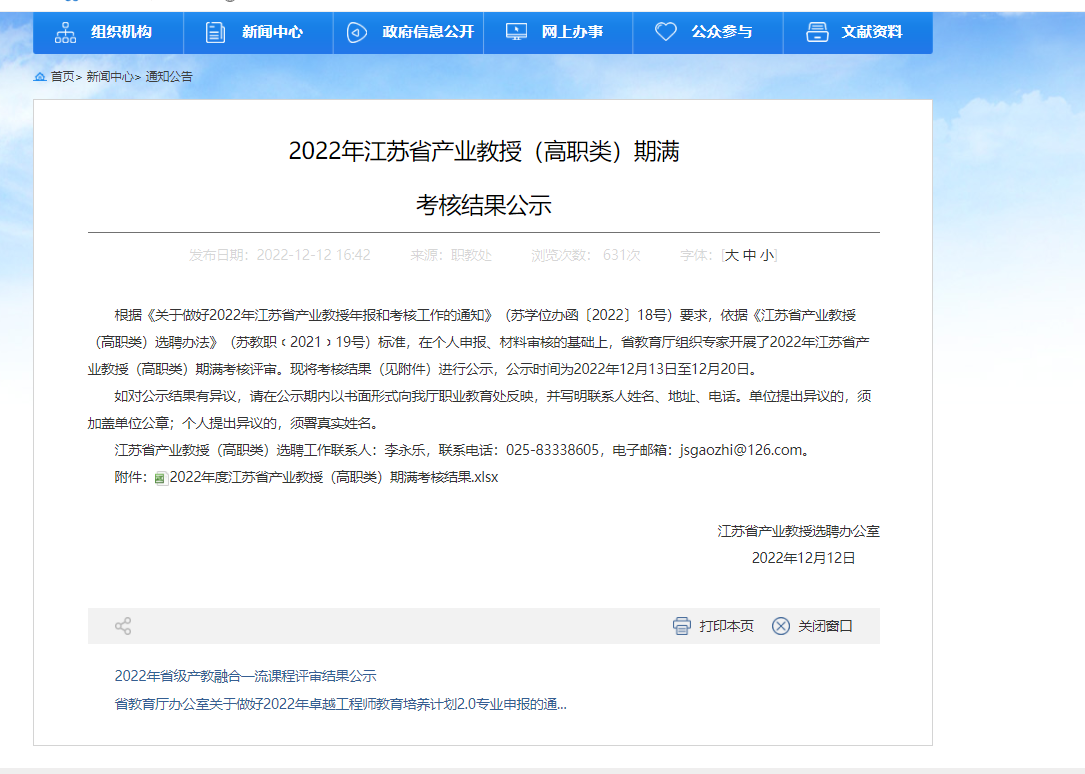Click the online services monitor icon
The width and height of the screenshot is (1085, 774).
point(516,32)
